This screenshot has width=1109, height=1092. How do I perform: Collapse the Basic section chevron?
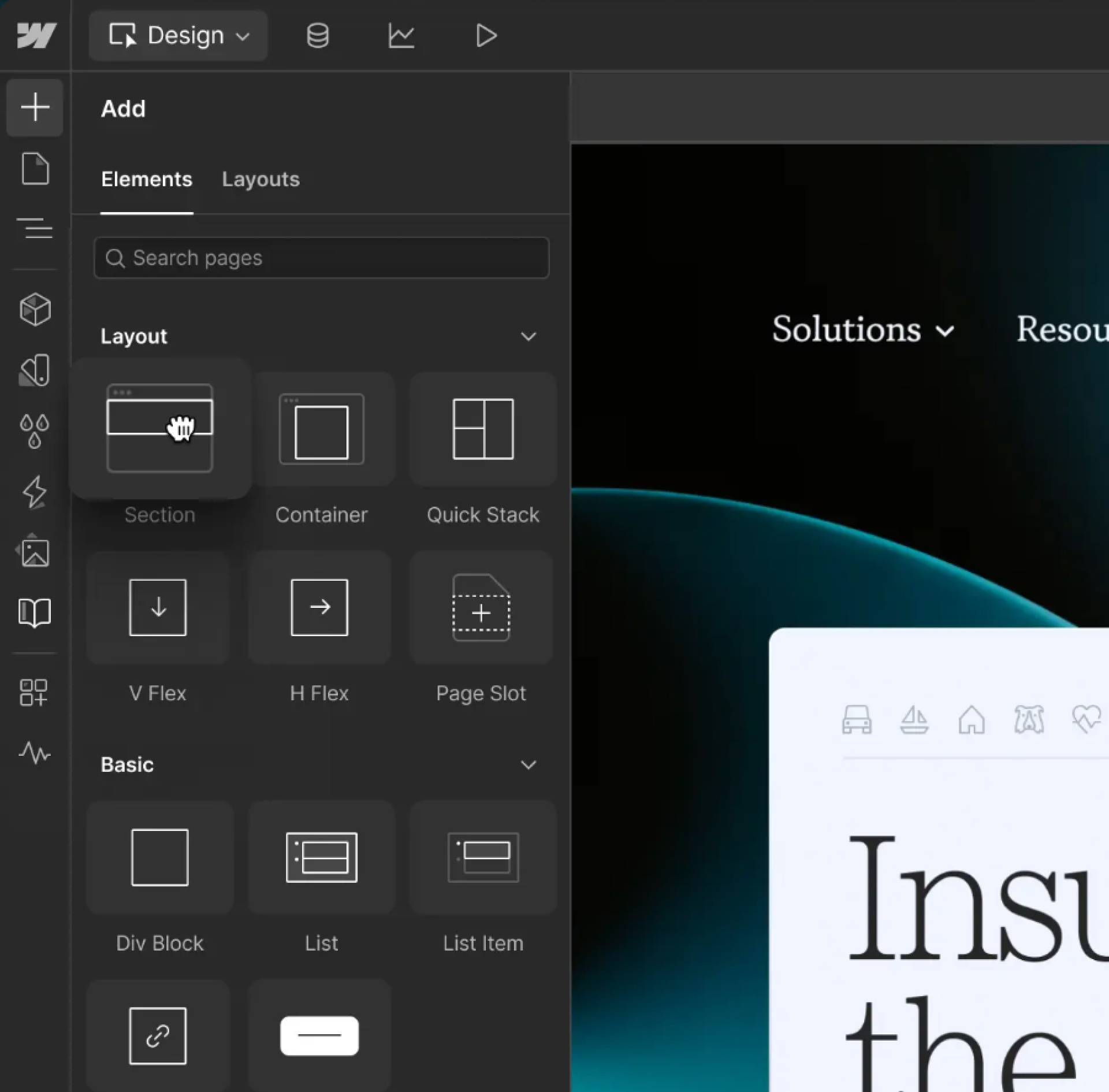528,765
